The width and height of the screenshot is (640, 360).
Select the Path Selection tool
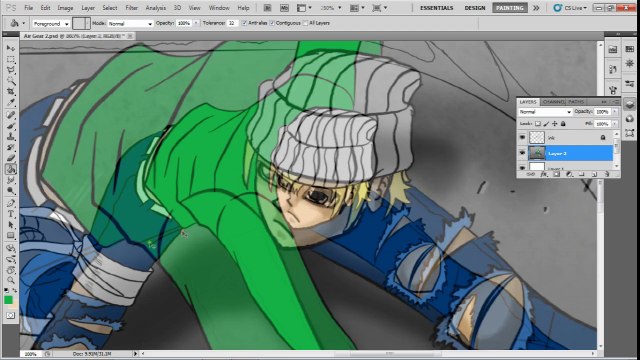tap(11, 224)
